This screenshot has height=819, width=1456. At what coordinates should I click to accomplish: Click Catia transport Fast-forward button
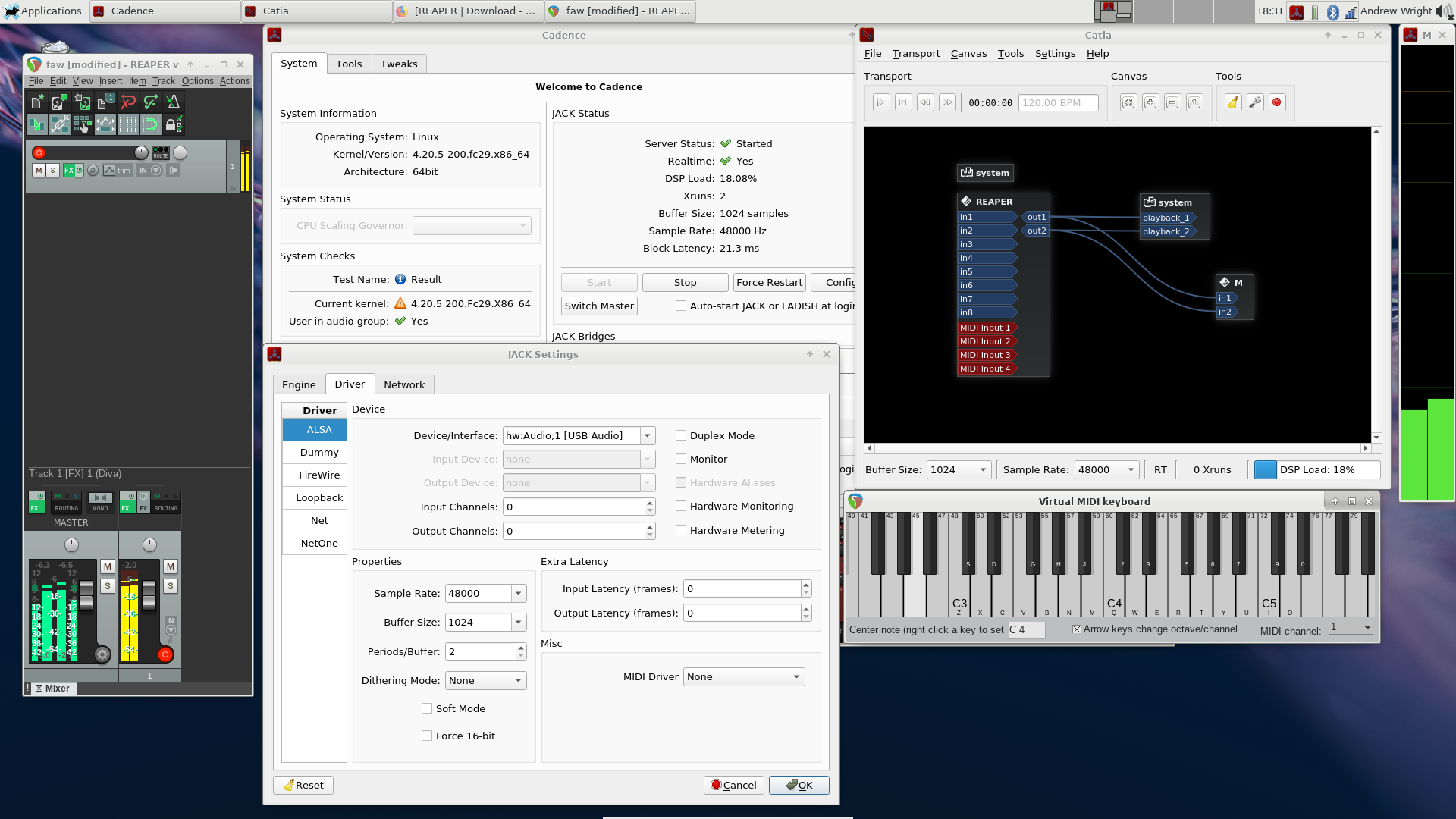pos(947,102)
